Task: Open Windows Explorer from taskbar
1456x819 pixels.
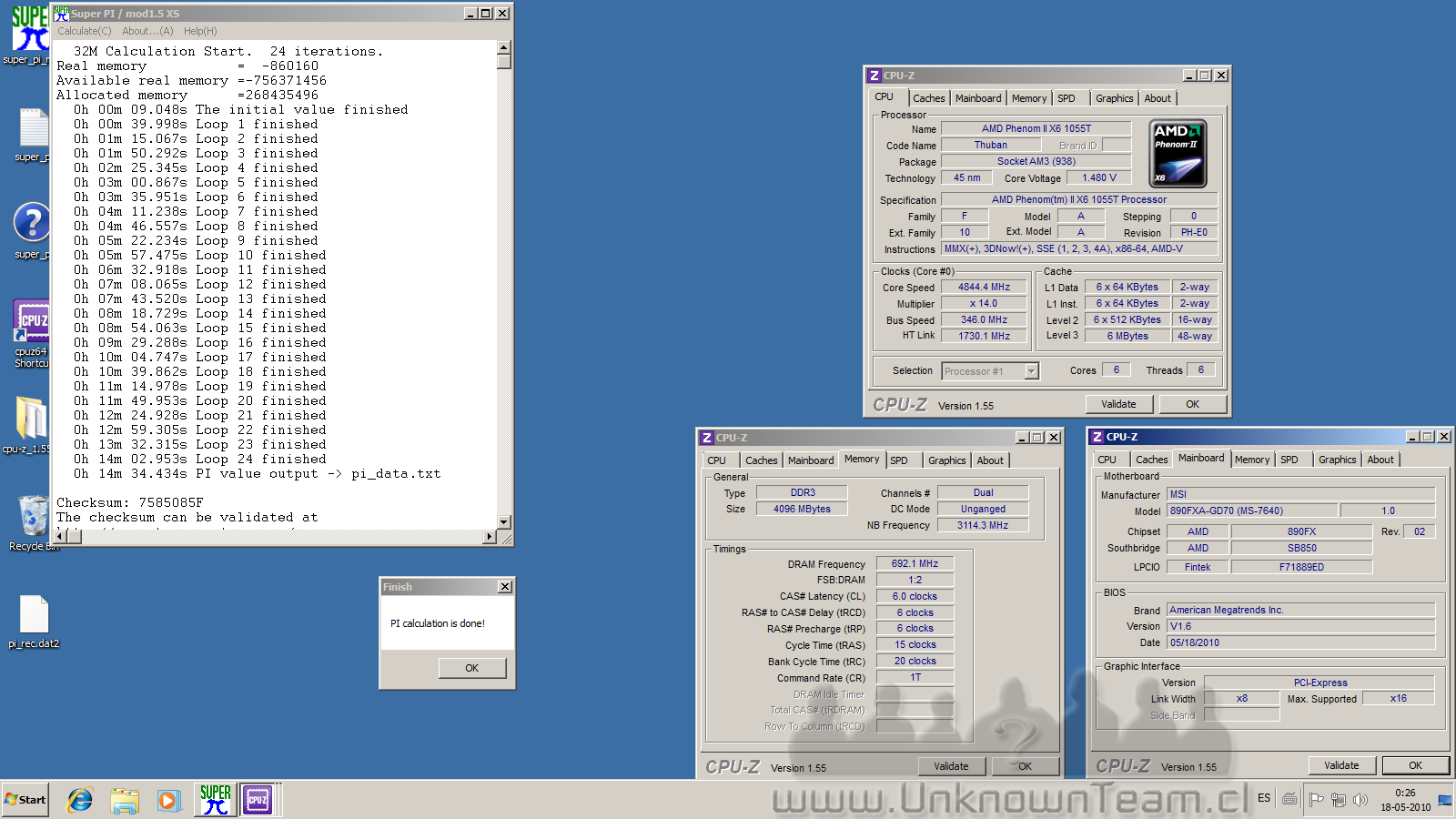Action: coord(125,800)
